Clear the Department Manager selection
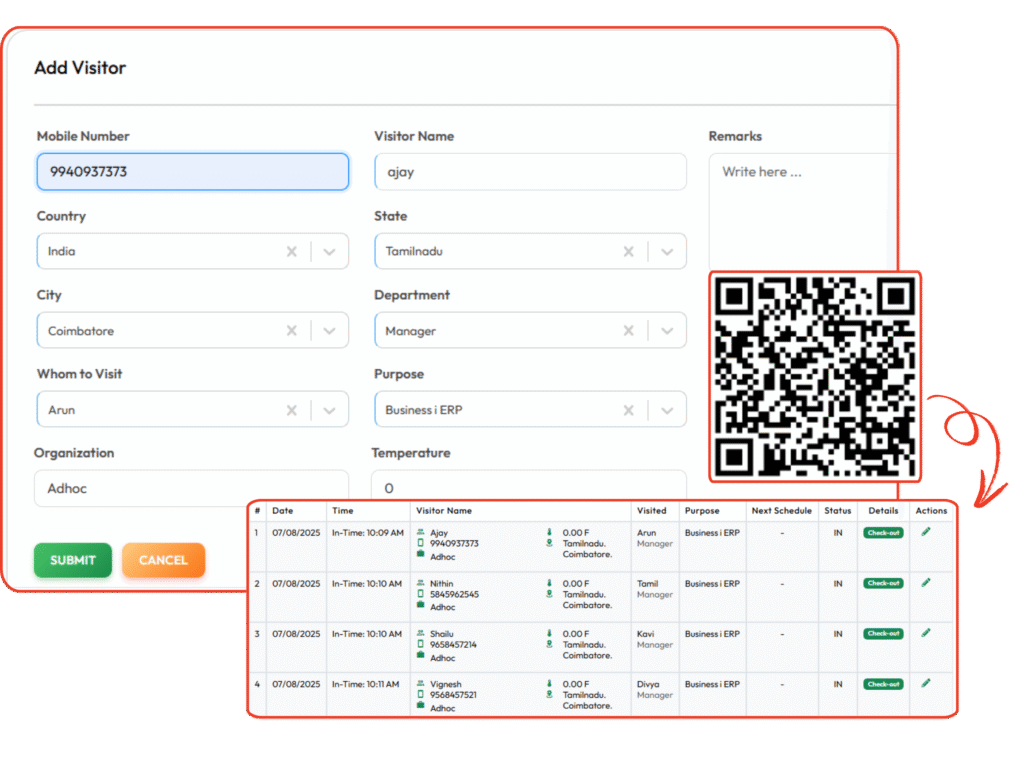1024x761 pixels. [x=629, y=331]
